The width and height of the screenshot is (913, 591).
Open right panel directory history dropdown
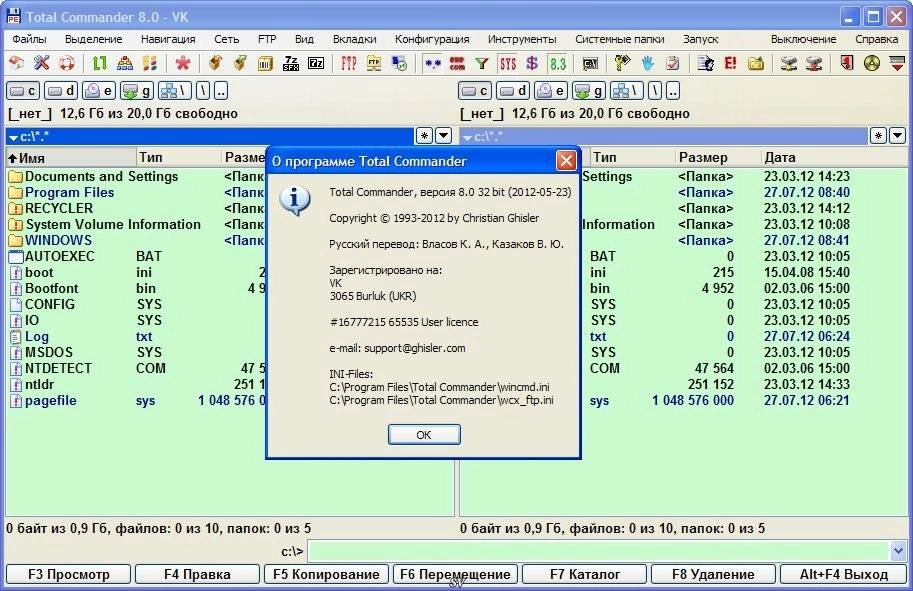pos(897,136)
